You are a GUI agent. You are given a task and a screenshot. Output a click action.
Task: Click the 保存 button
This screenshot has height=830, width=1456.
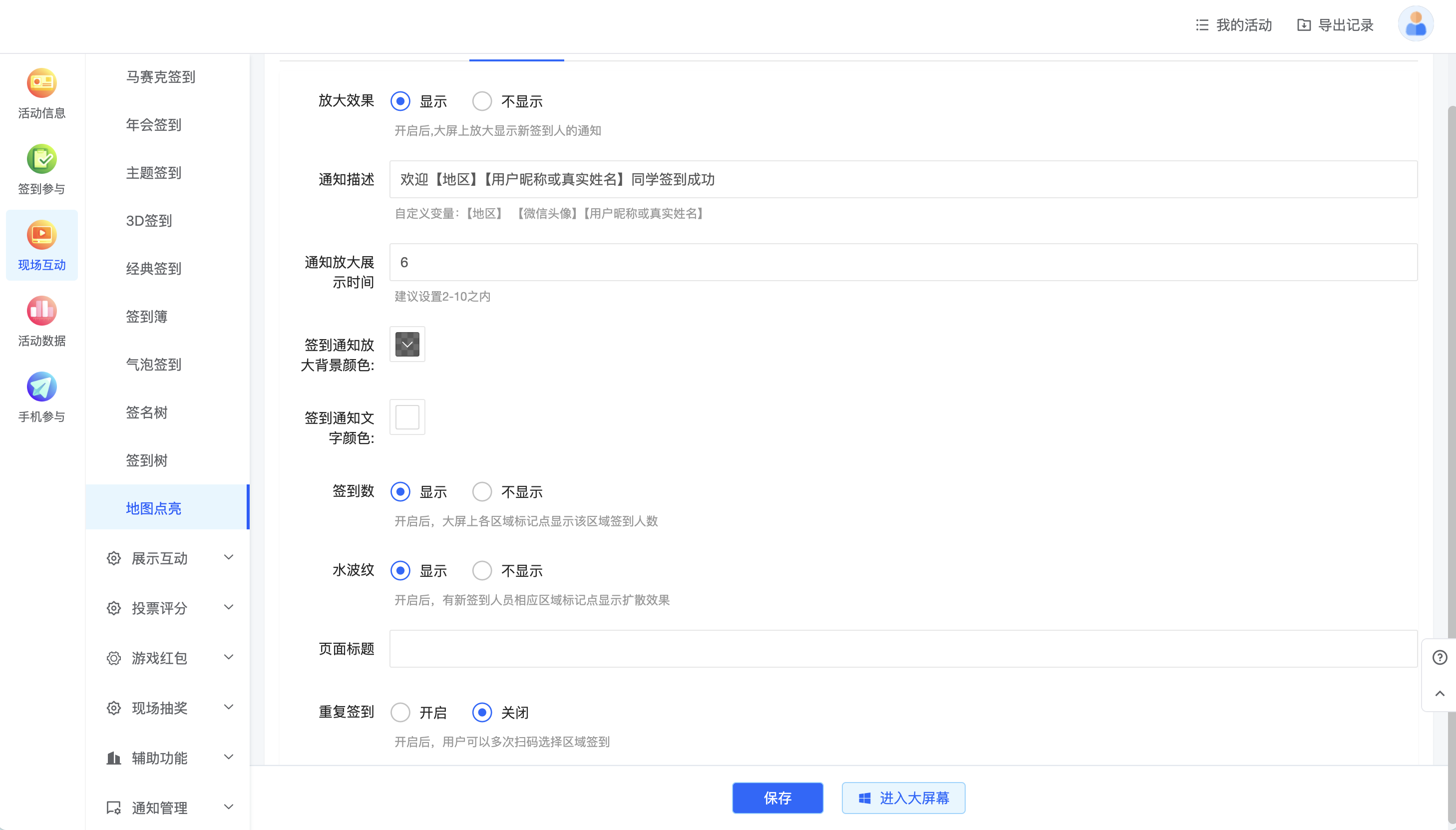pyautogui.click(x=777, y=798)
